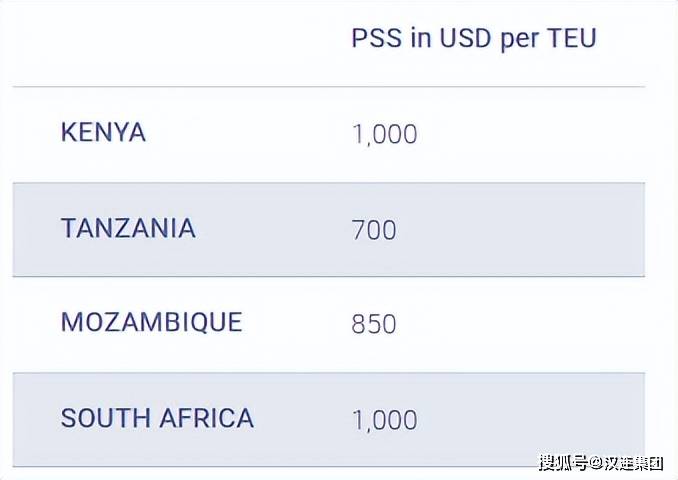Click South Africa's 1,000 surcharge value

coord(385,420)
